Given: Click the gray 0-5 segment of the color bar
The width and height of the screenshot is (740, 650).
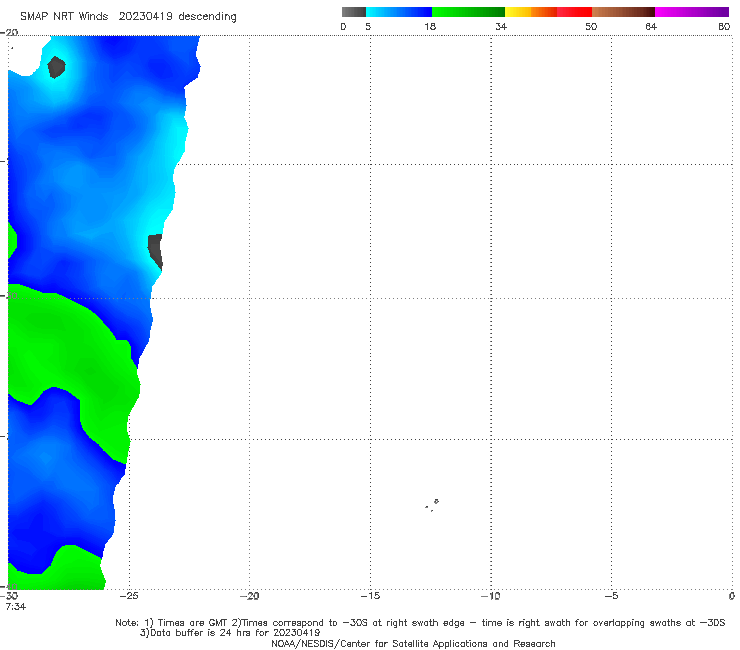Looking at the screenshot, I should point(354,12).
